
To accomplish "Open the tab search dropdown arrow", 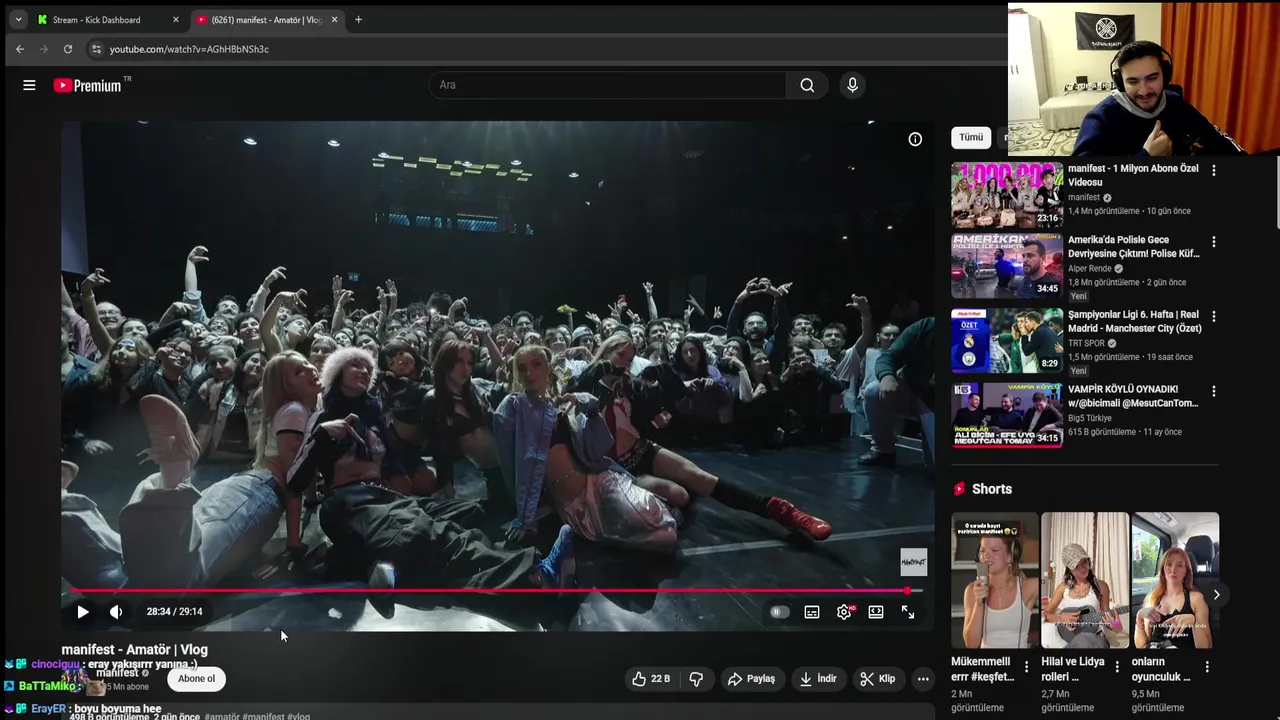I will pos(18,20).
